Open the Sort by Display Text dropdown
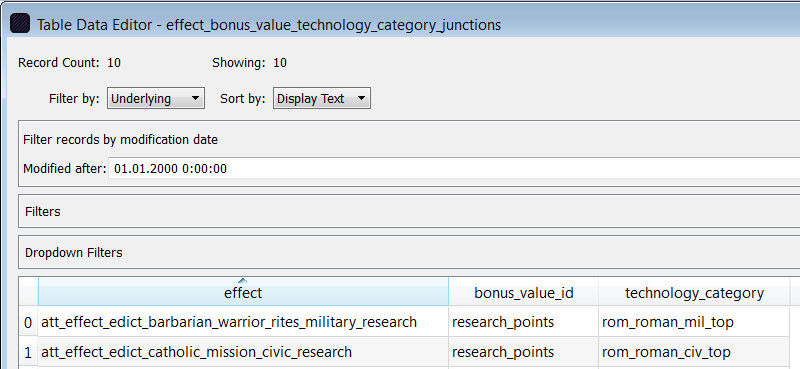800x369 pixels. click(x=322, y=99)
